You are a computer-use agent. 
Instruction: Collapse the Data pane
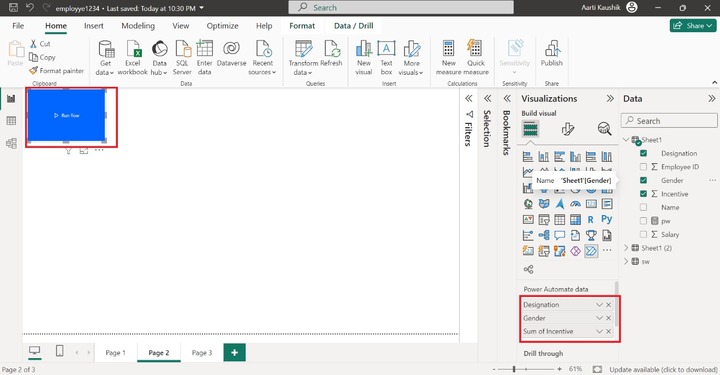[711, 99]
